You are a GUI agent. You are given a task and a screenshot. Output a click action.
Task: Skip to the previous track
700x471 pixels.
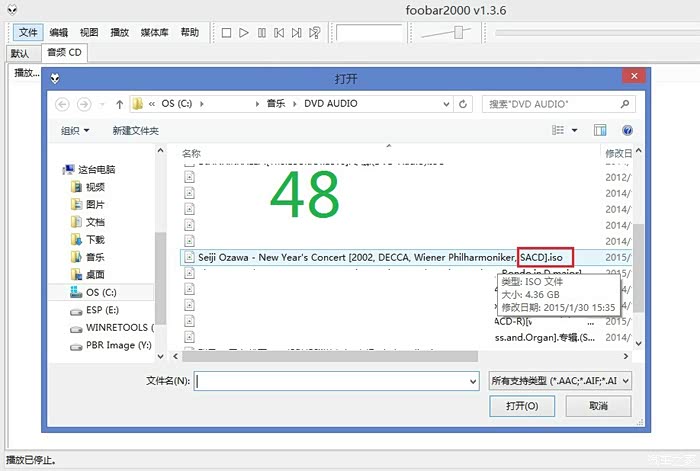pyautogui.click(x=280, y=33)
